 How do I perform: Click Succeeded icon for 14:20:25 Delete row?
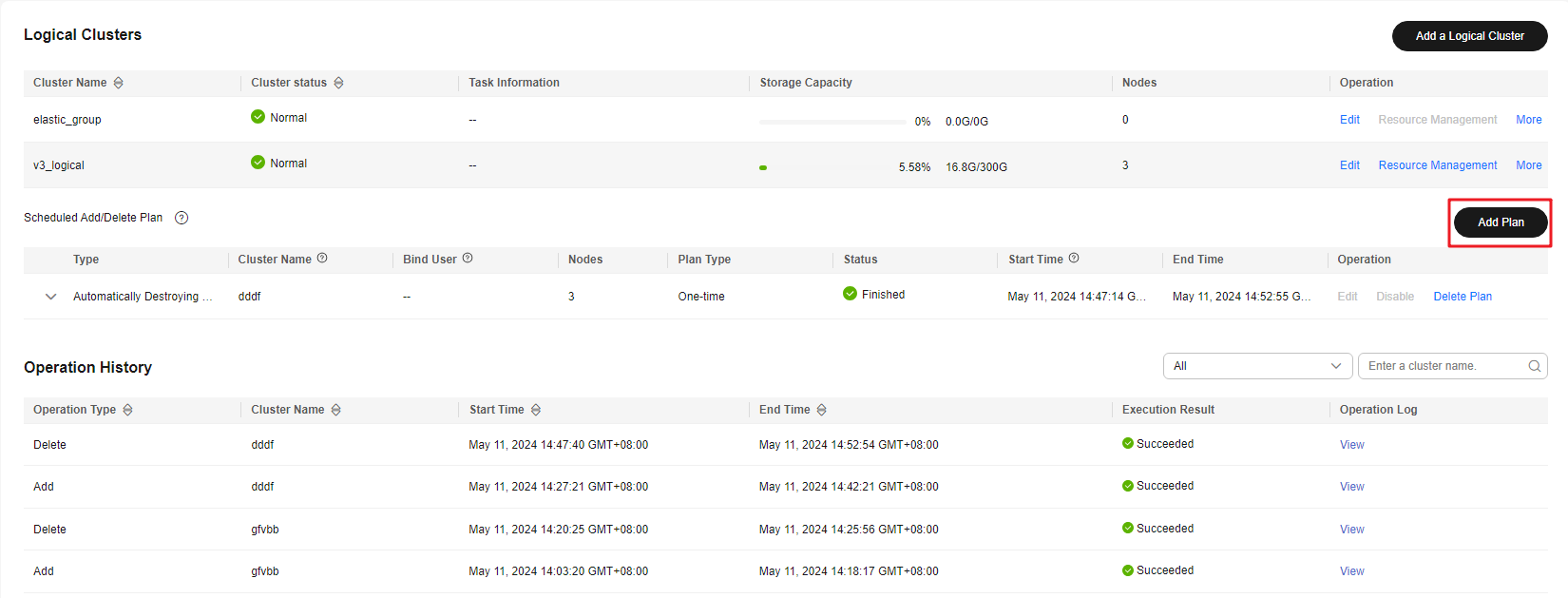point(1128,529)
